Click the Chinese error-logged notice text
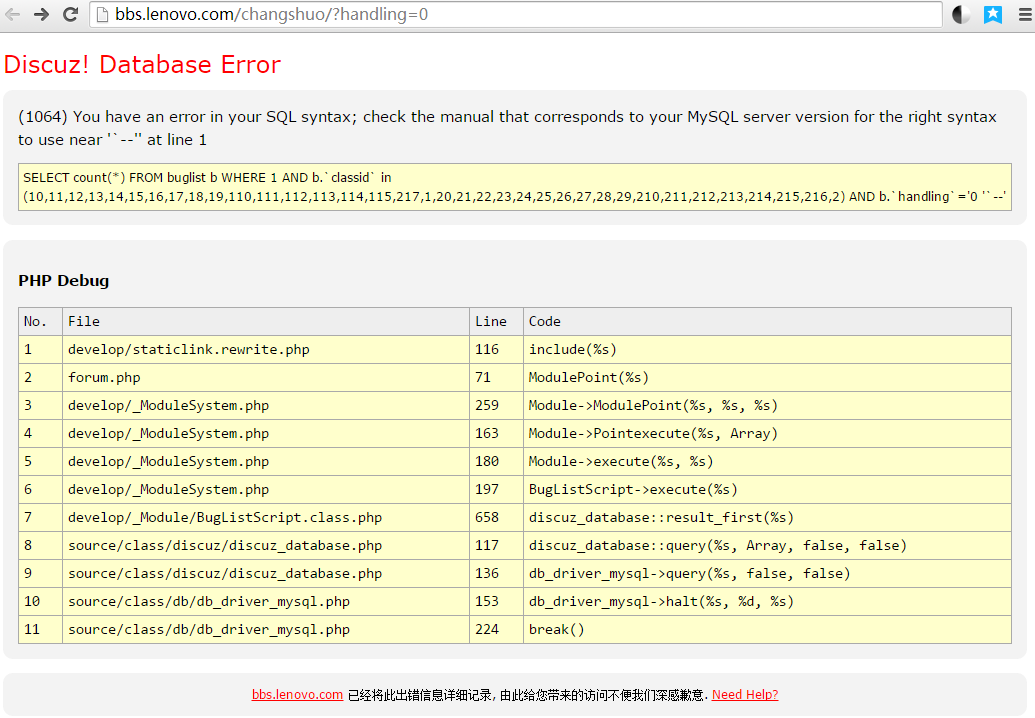Image resolution: width=1035 pixels, height=718 pixels. [527, 695]
